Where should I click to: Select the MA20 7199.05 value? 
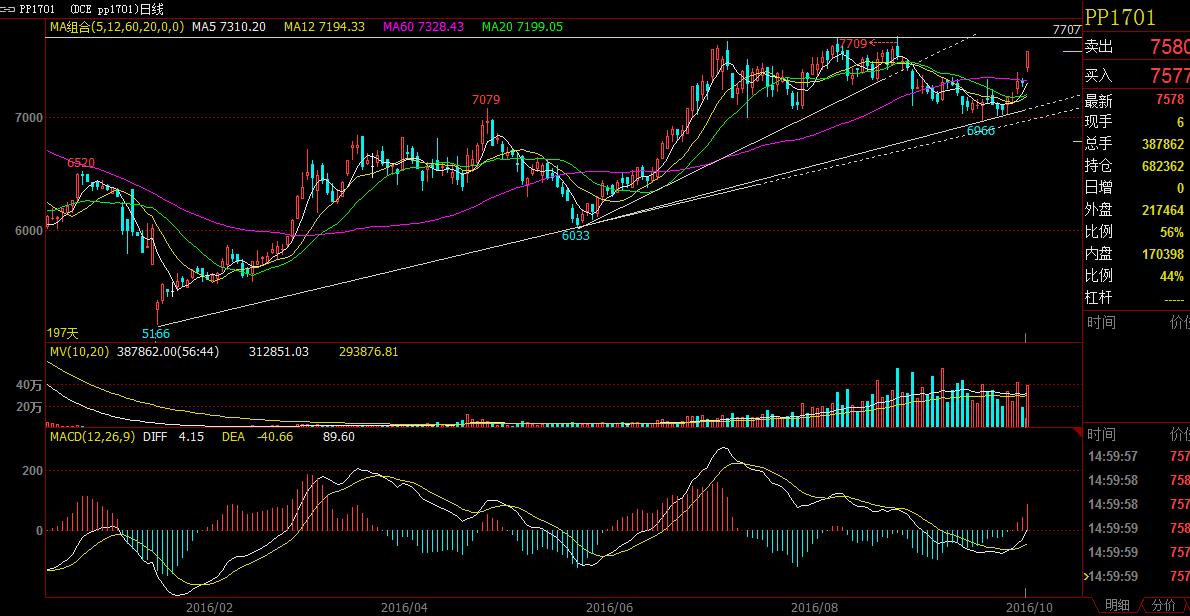point(522,27)
